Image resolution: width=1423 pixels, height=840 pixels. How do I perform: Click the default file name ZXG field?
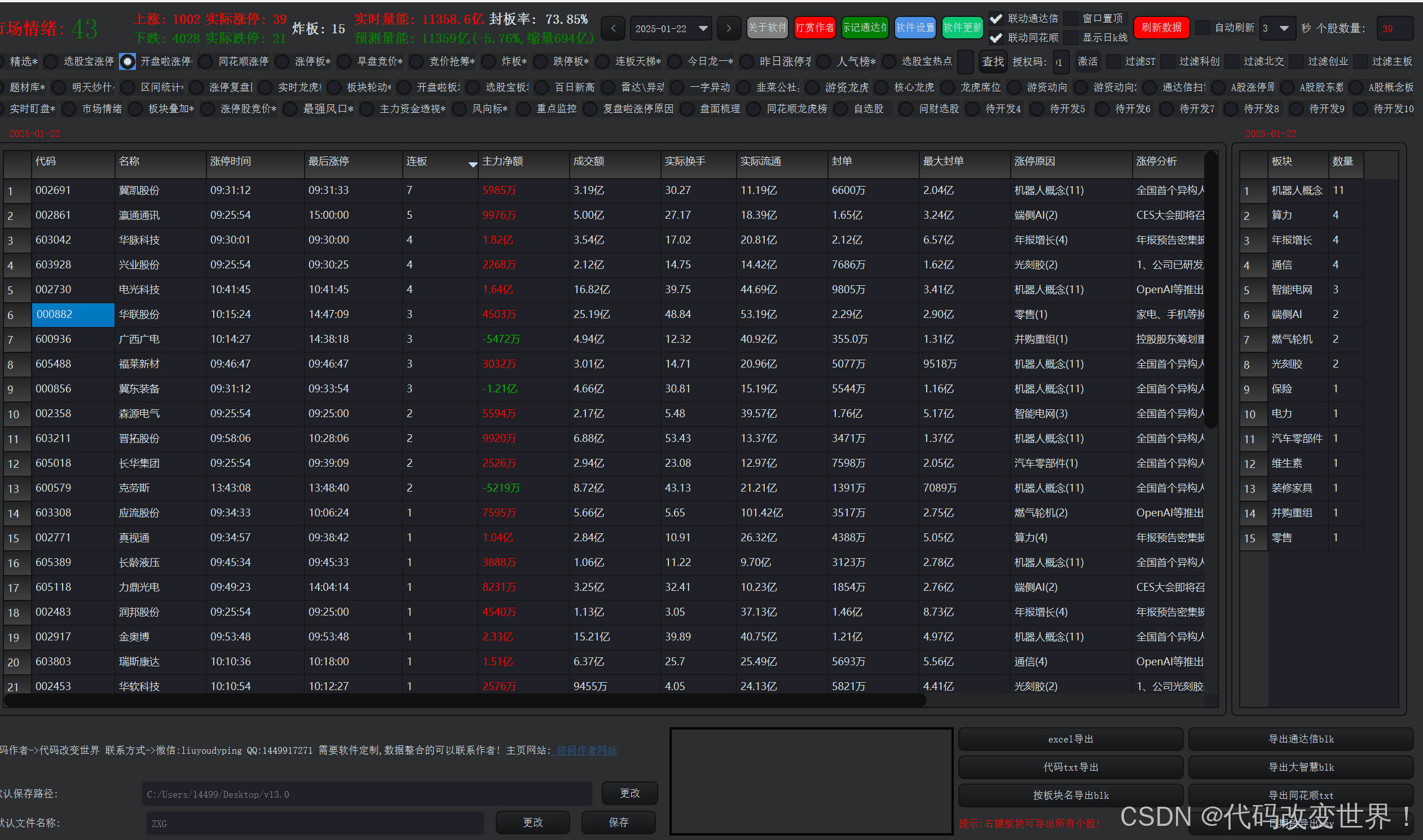[x=315, y=823]
